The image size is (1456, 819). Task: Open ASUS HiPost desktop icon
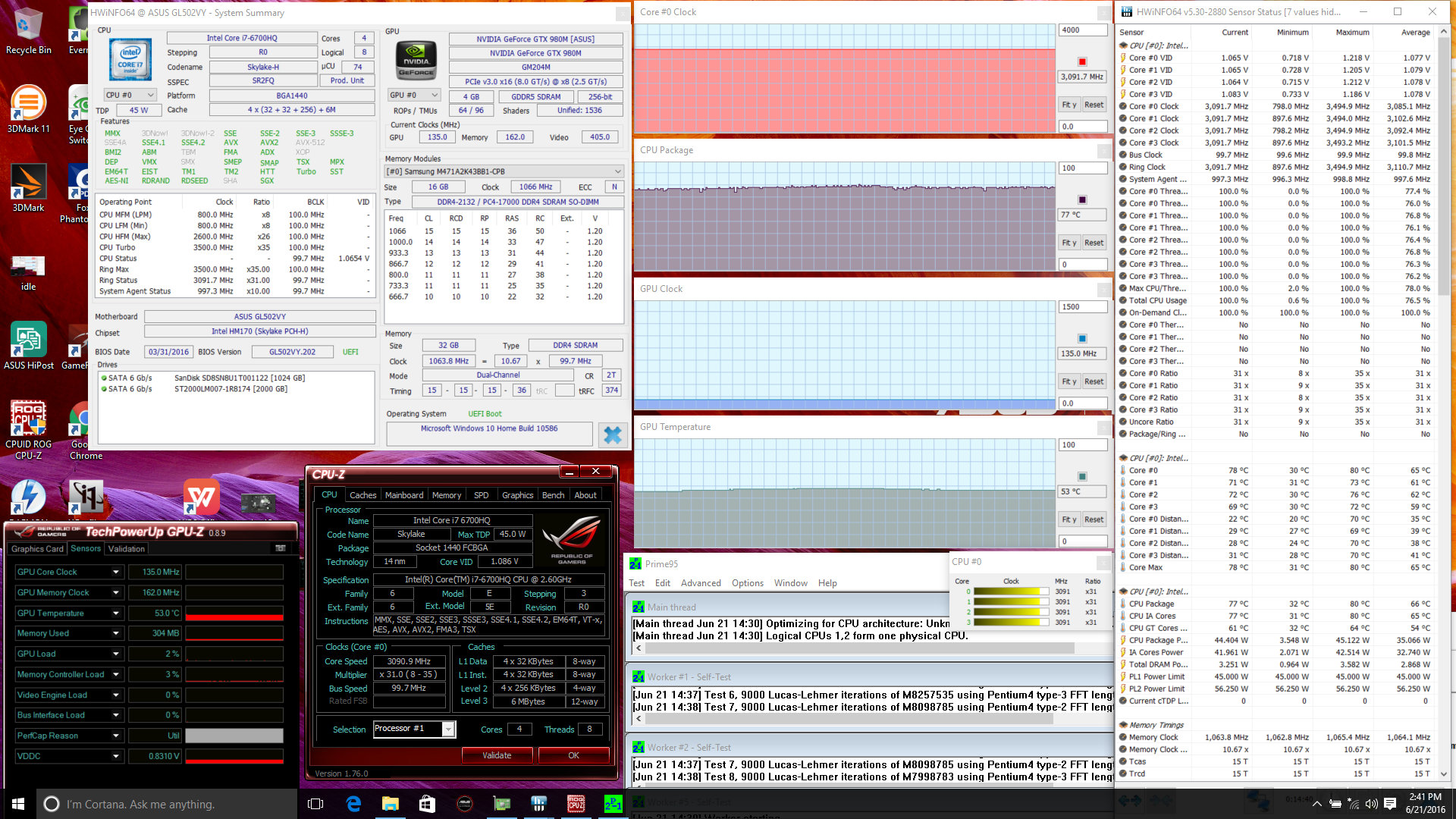(x=28, y=345)
